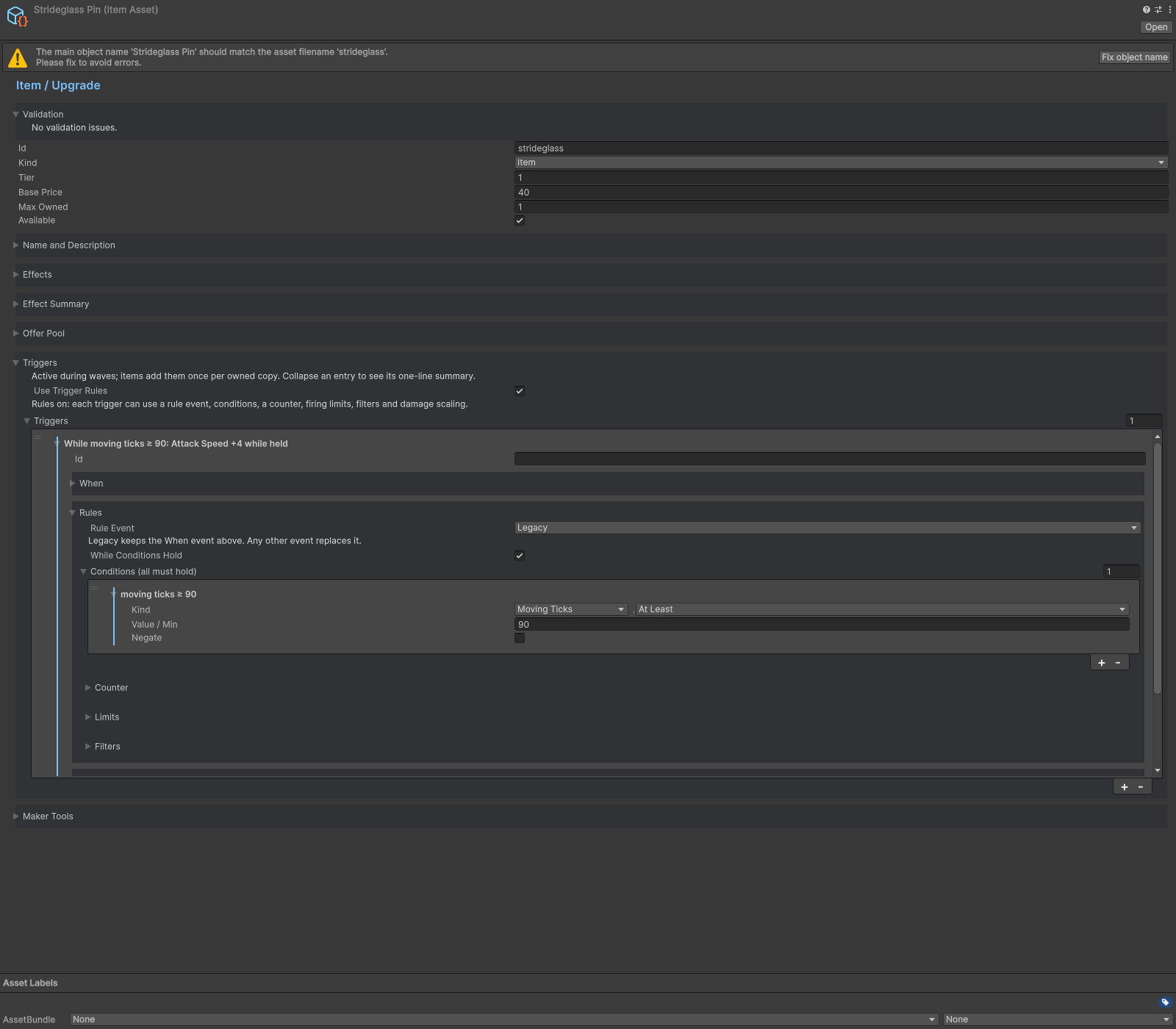
Task: Open the AssetBundle name dropdown
Action: tap(504, 1019)
